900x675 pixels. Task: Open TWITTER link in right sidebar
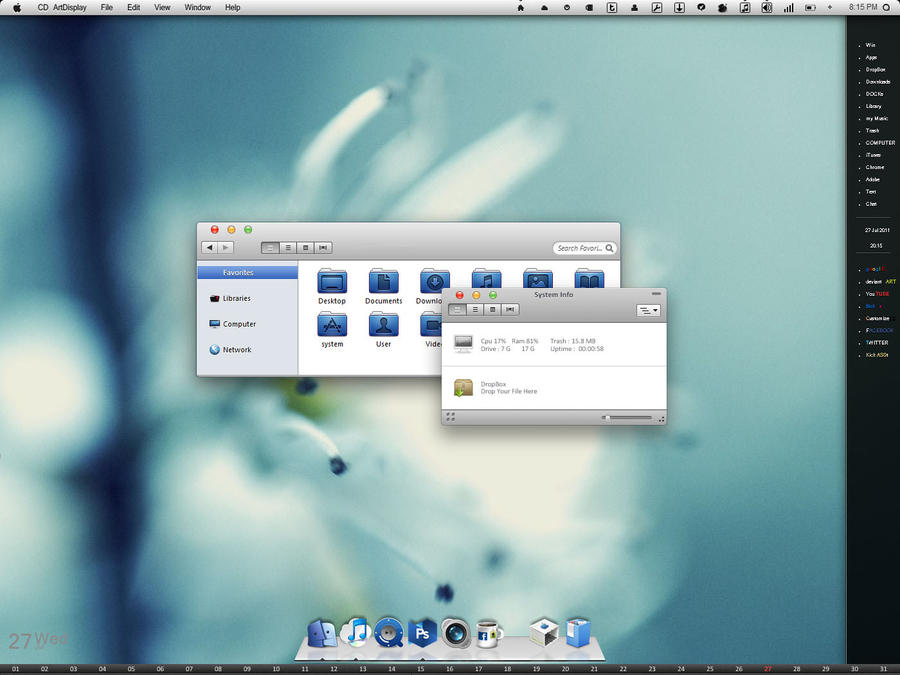[x=876, y=342]
